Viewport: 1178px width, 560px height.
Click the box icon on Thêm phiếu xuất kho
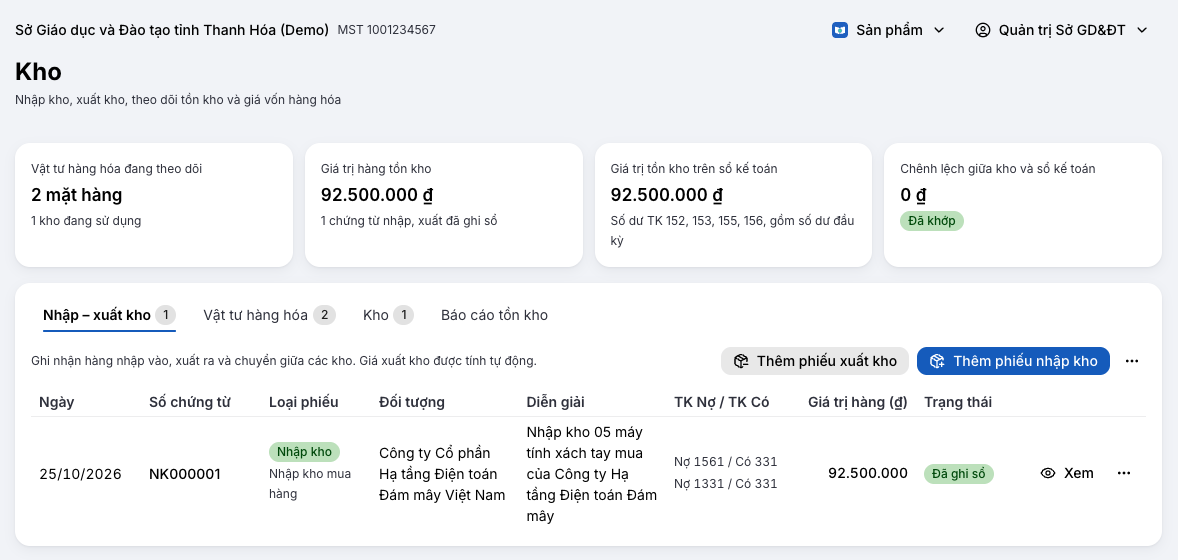coord(741,361)
